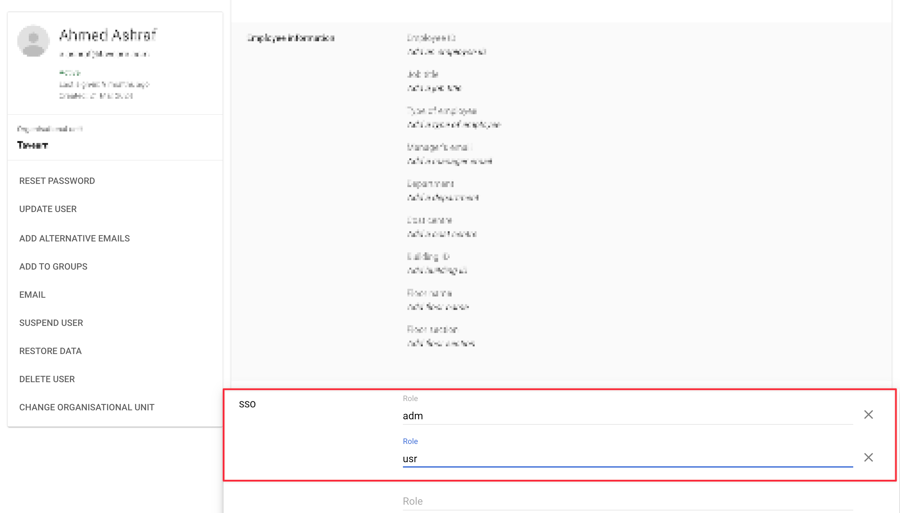Click Add to Groups

coord(53,267)
